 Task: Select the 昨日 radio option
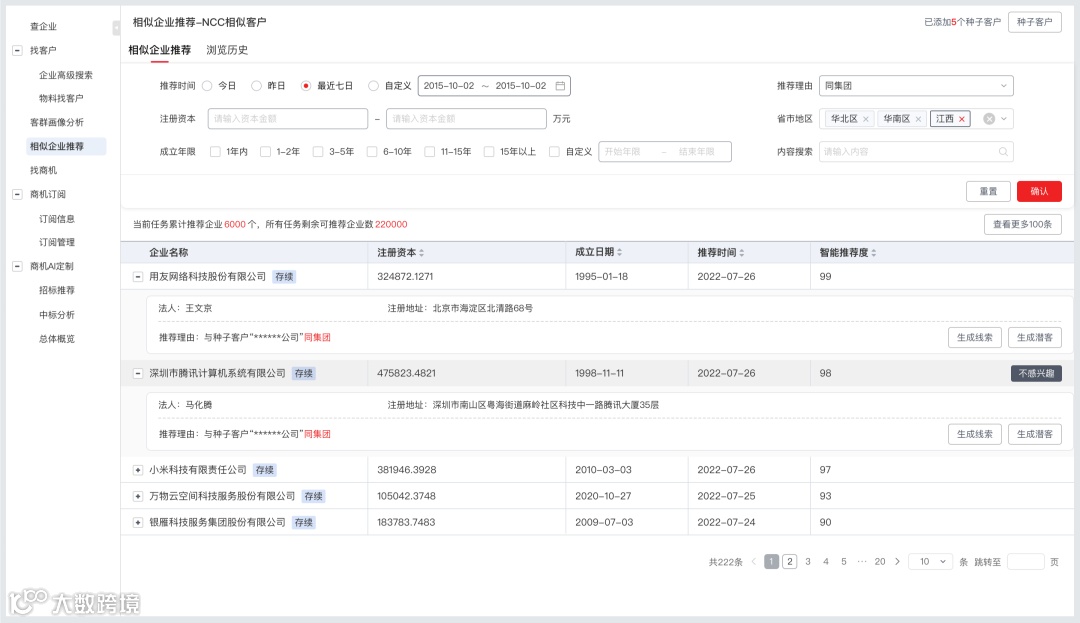coord(256,86)
